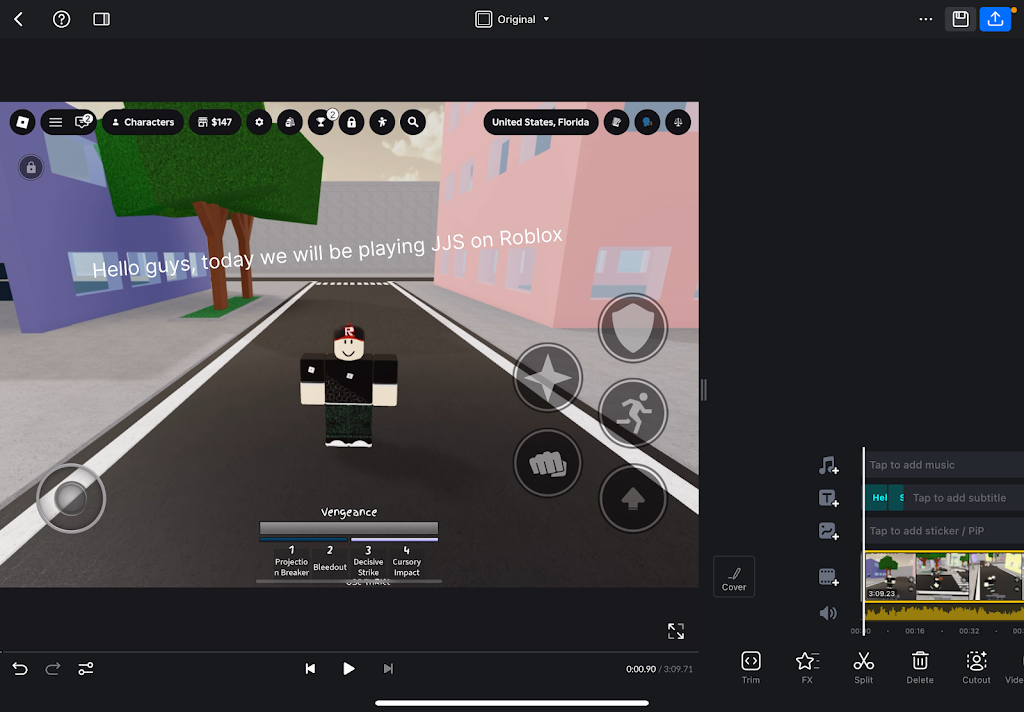Go back using the top-left arrow

(18, 20)
